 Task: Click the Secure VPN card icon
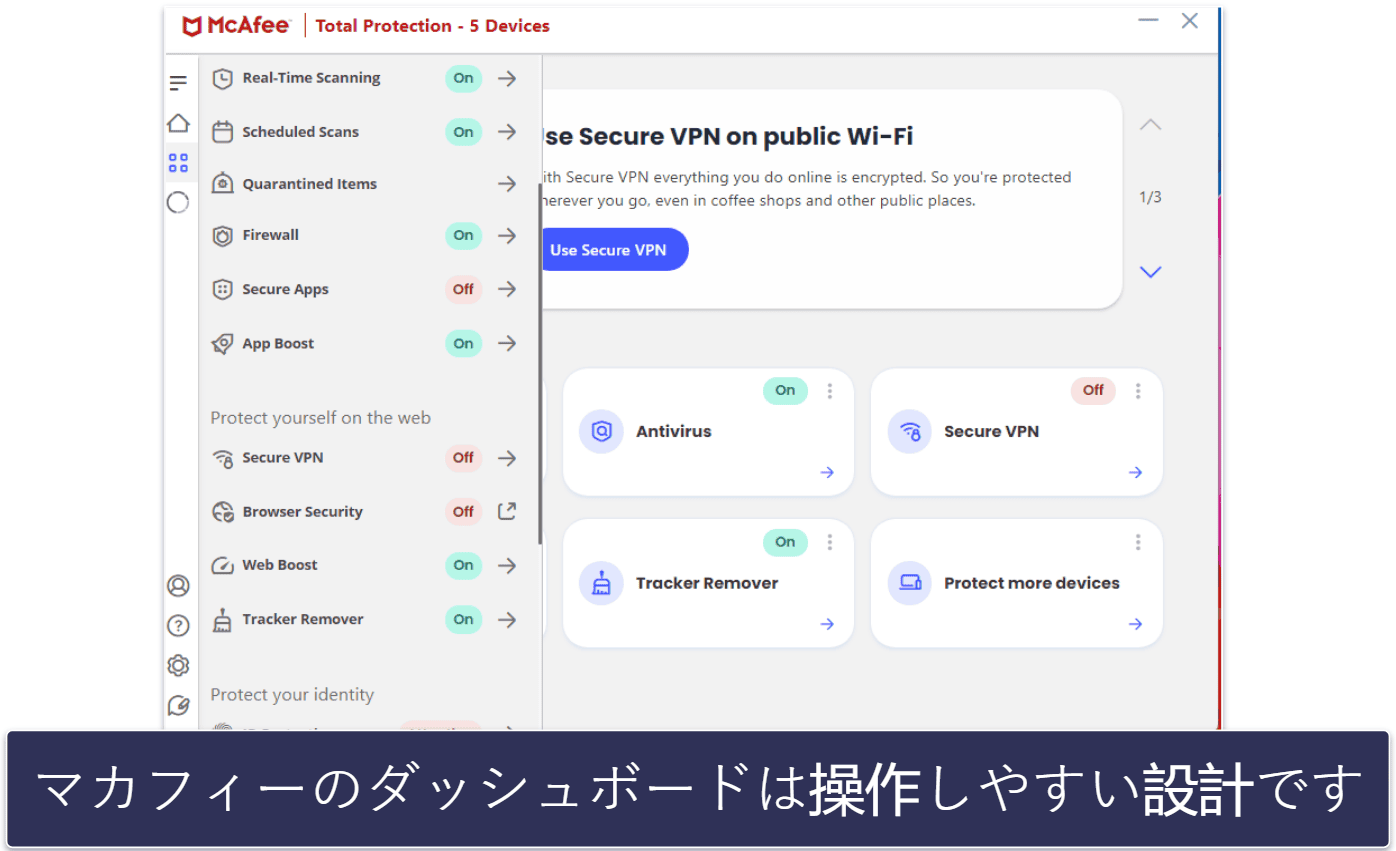910,432
